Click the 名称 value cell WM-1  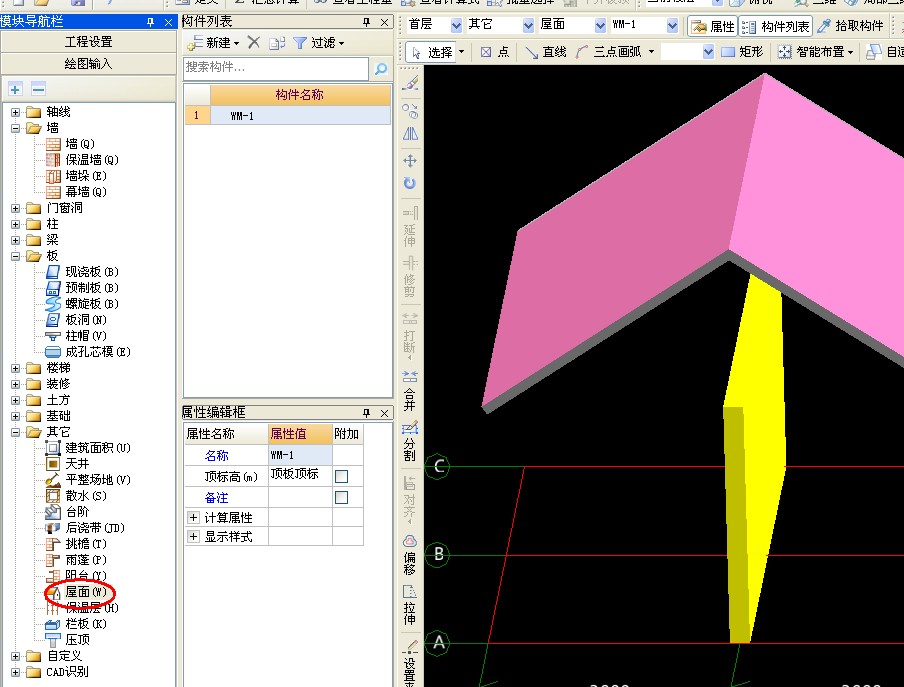click(300, 455)
